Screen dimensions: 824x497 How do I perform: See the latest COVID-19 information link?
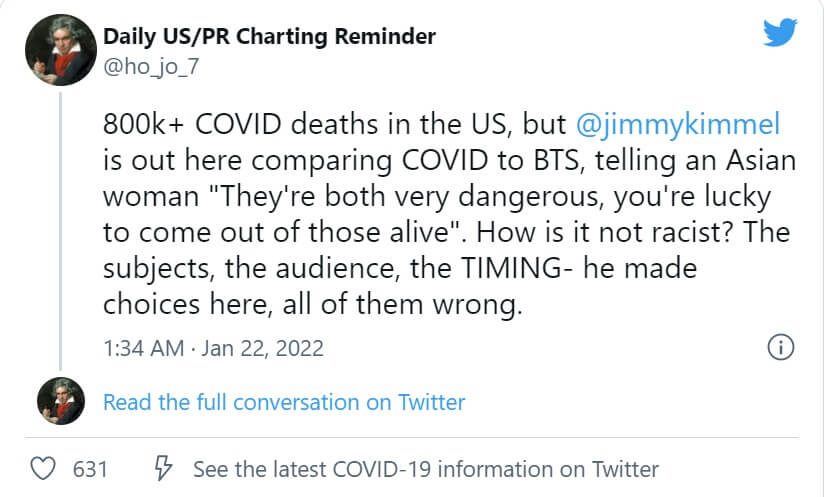pyautogui.click(x=425, y=468)
